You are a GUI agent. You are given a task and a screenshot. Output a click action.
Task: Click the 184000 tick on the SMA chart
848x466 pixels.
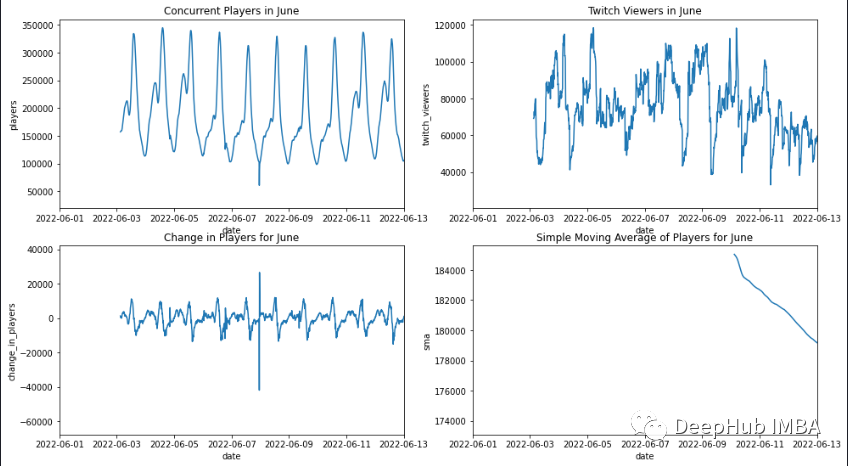pyautogui.click(x=450, y=270)
